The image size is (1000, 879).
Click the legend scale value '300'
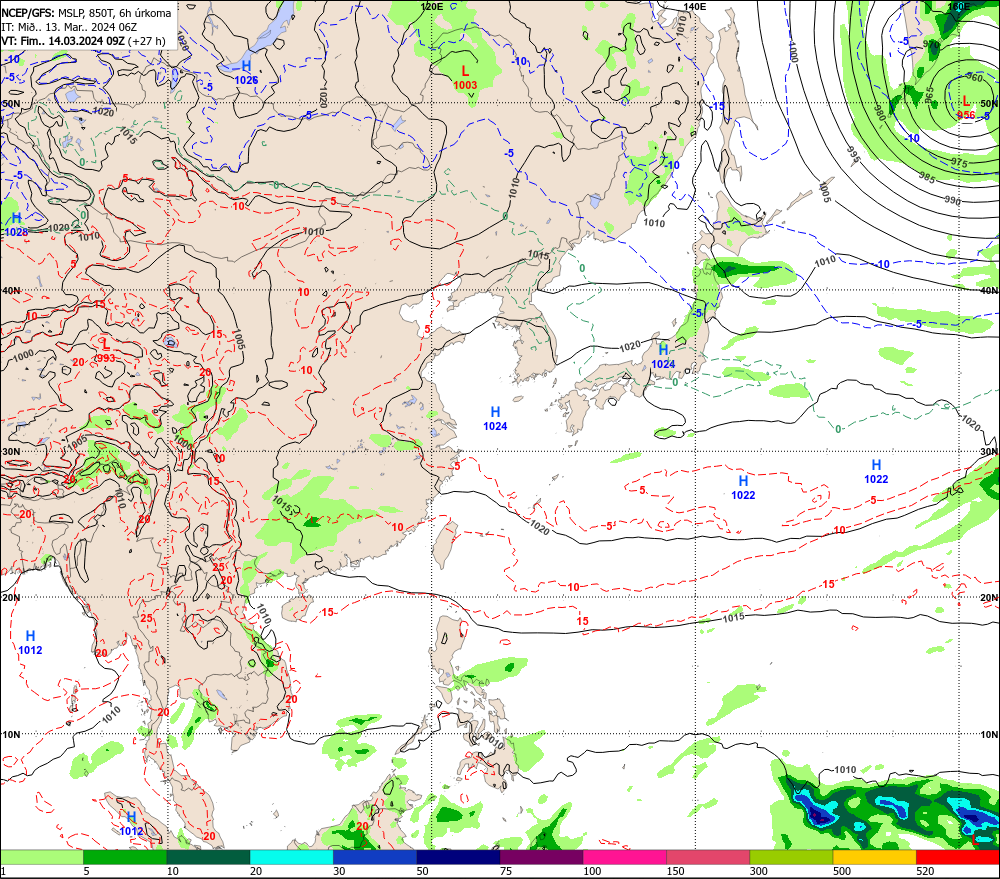click(759, 871)
